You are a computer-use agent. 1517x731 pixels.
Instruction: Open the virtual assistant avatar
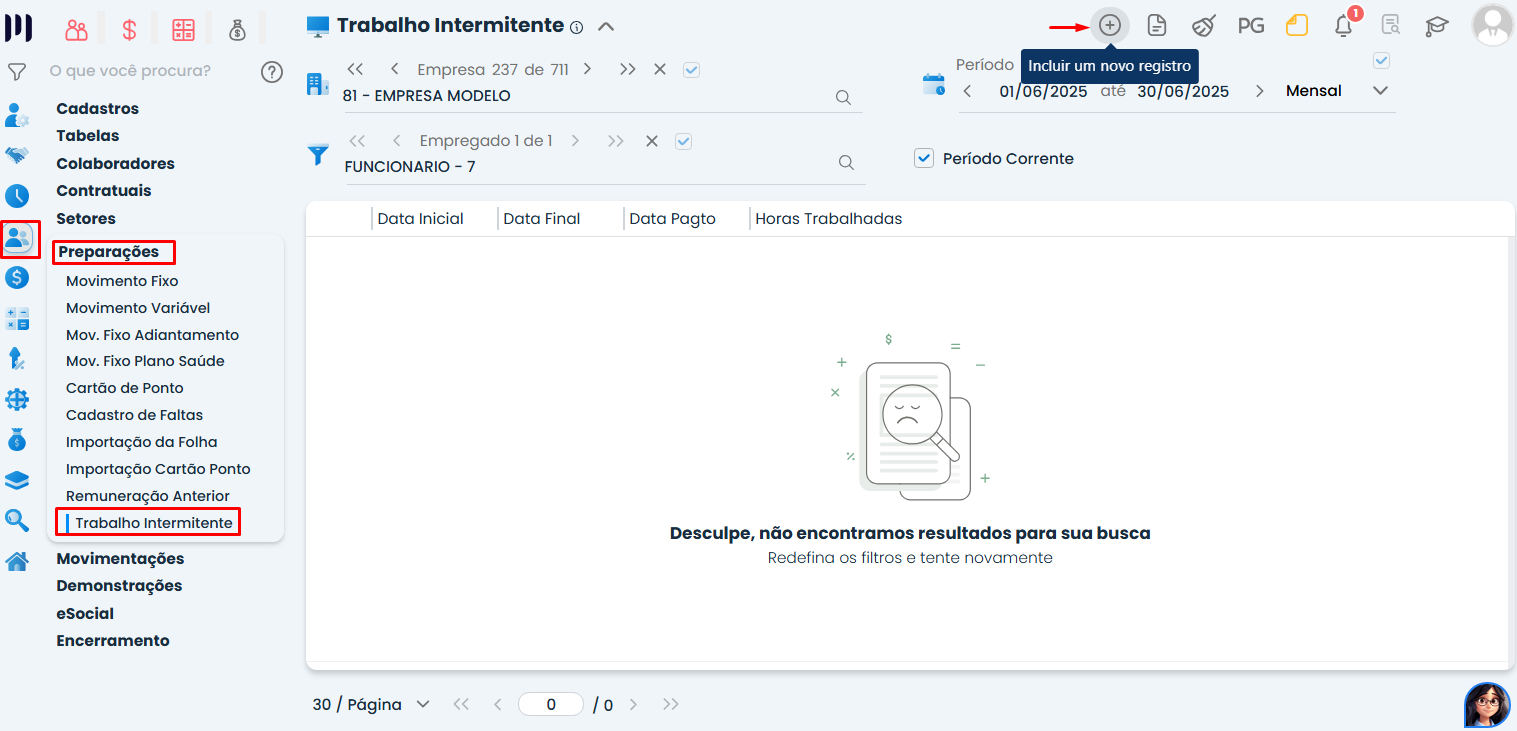click(1487, 706)
